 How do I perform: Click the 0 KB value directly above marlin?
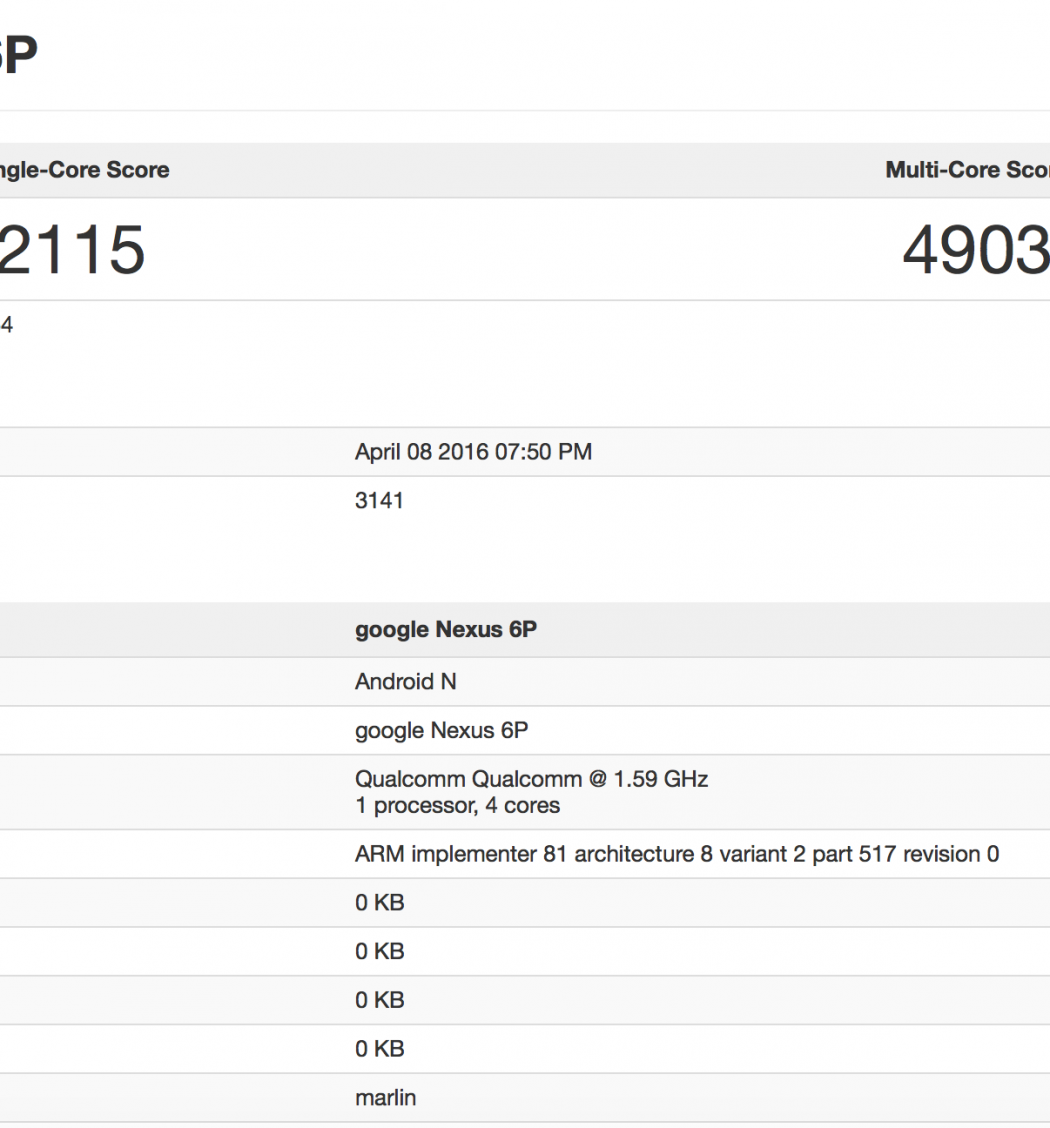pyautogui.click(x=379, y=1049)
